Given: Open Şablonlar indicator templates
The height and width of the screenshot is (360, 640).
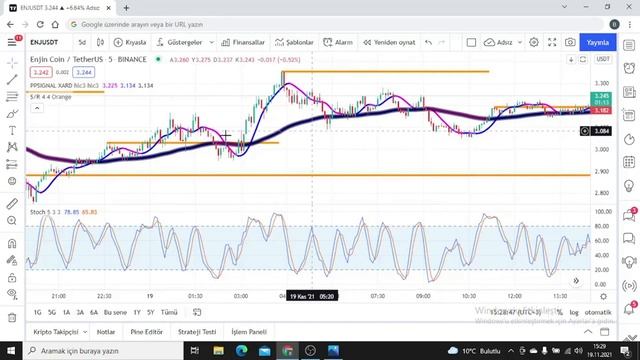Looking at the screenshot, I should pos(294,42).
